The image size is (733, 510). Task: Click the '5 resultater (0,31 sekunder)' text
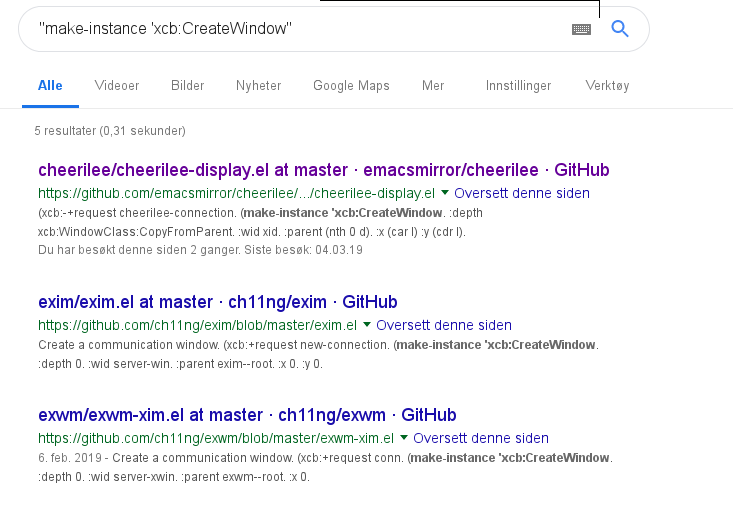[x=110, y=131]
